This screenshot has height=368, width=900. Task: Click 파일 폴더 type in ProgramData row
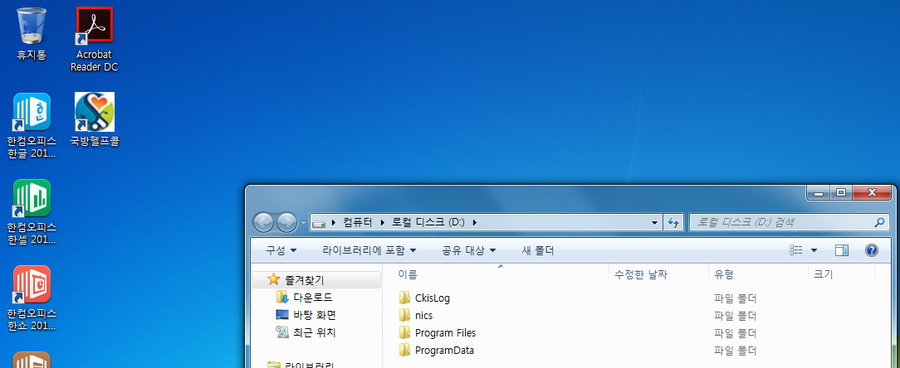tap(735, 350)
